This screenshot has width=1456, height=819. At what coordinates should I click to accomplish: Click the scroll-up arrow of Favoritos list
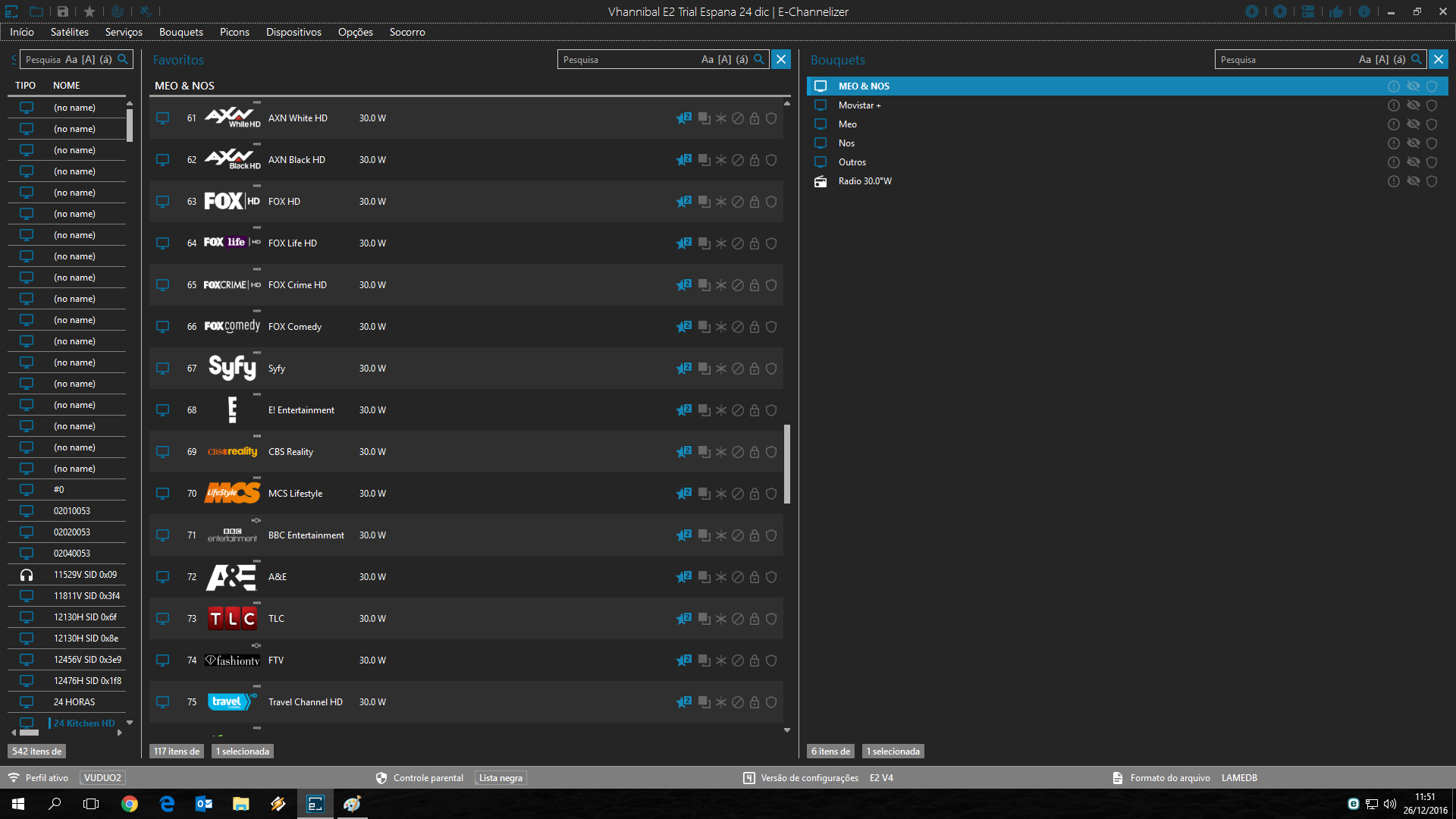[x=787, y=103]
